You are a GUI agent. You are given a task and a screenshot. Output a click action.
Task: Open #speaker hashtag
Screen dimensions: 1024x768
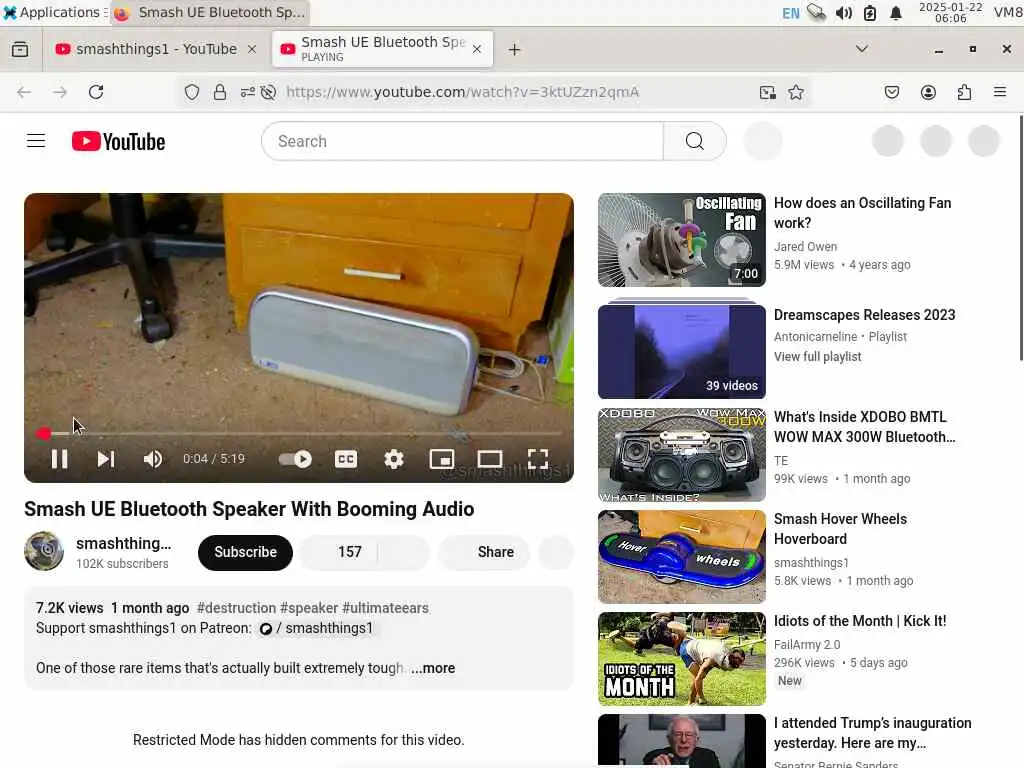point(309,608)
